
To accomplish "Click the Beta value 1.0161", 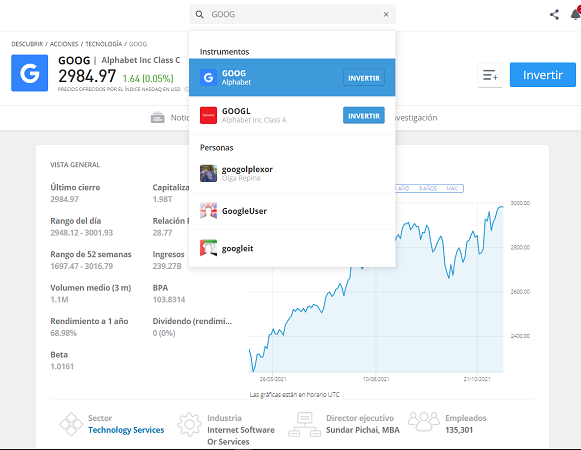I will tap(62, 366).
